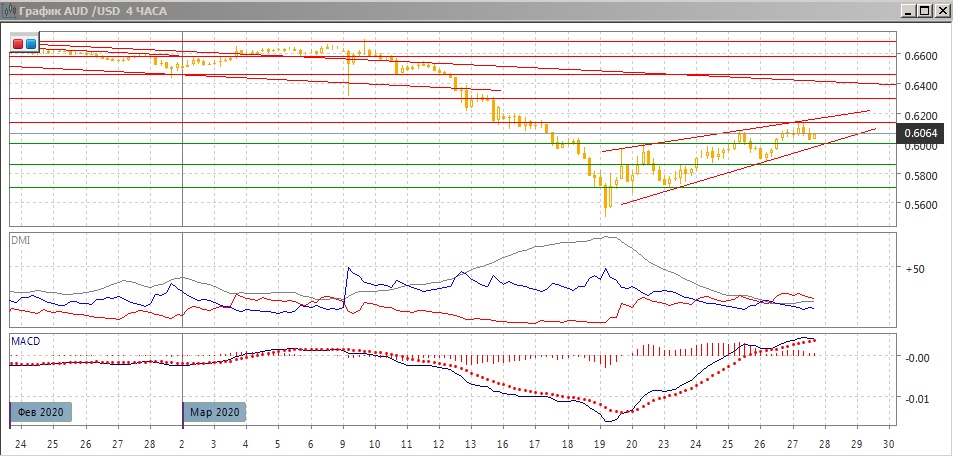The width and height of the screenshot is (953, 457).
Task: Click the title 'График AUD /USD 4 ЧАСА'
Action: pos(93,11)
